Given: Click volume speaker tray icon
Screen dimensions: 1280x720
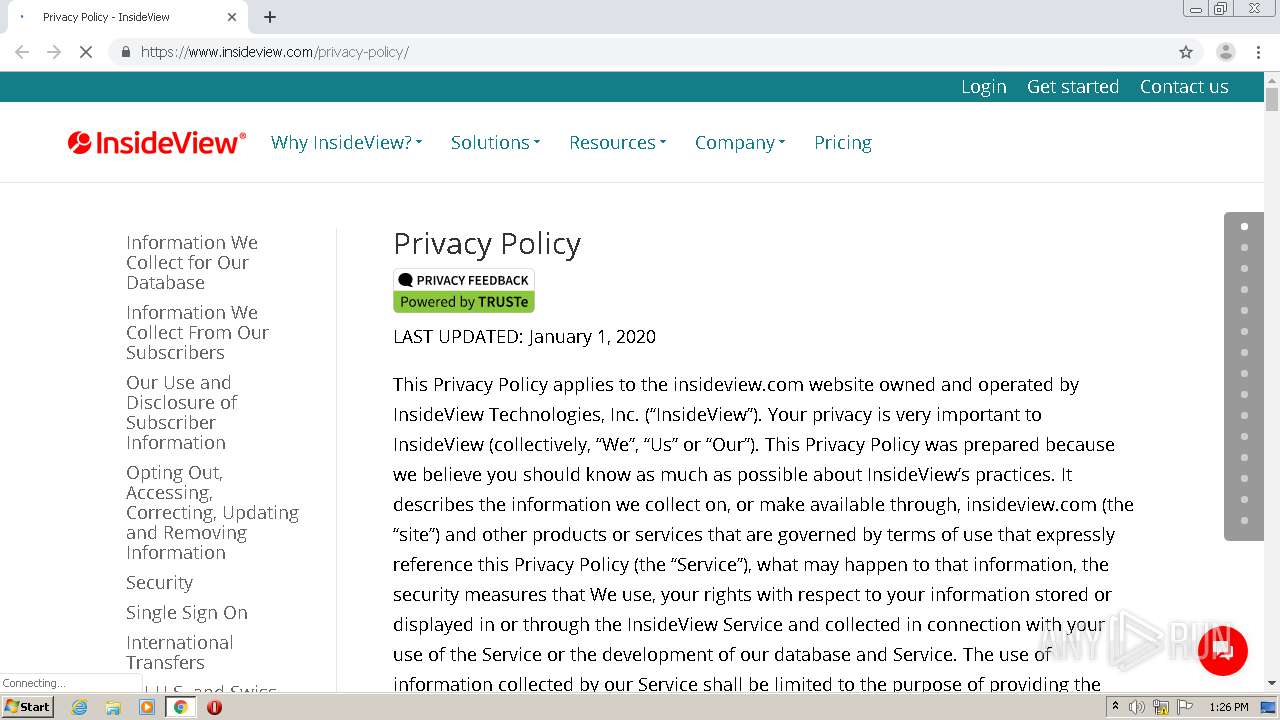Looking at the screenshot, I should tap(1137, 707).
